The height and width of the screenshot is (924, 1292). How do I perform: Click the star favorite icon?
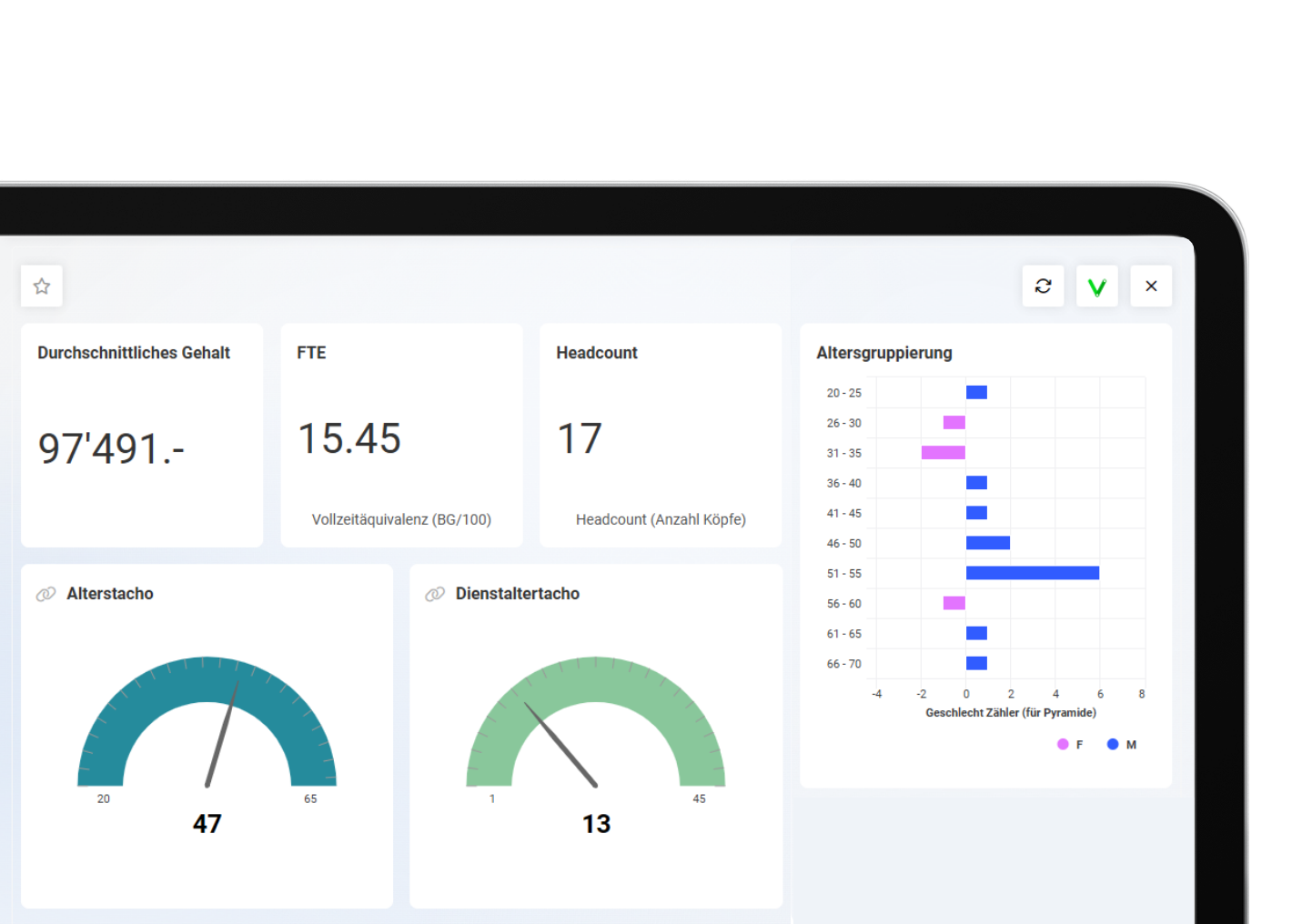point(42,286)
